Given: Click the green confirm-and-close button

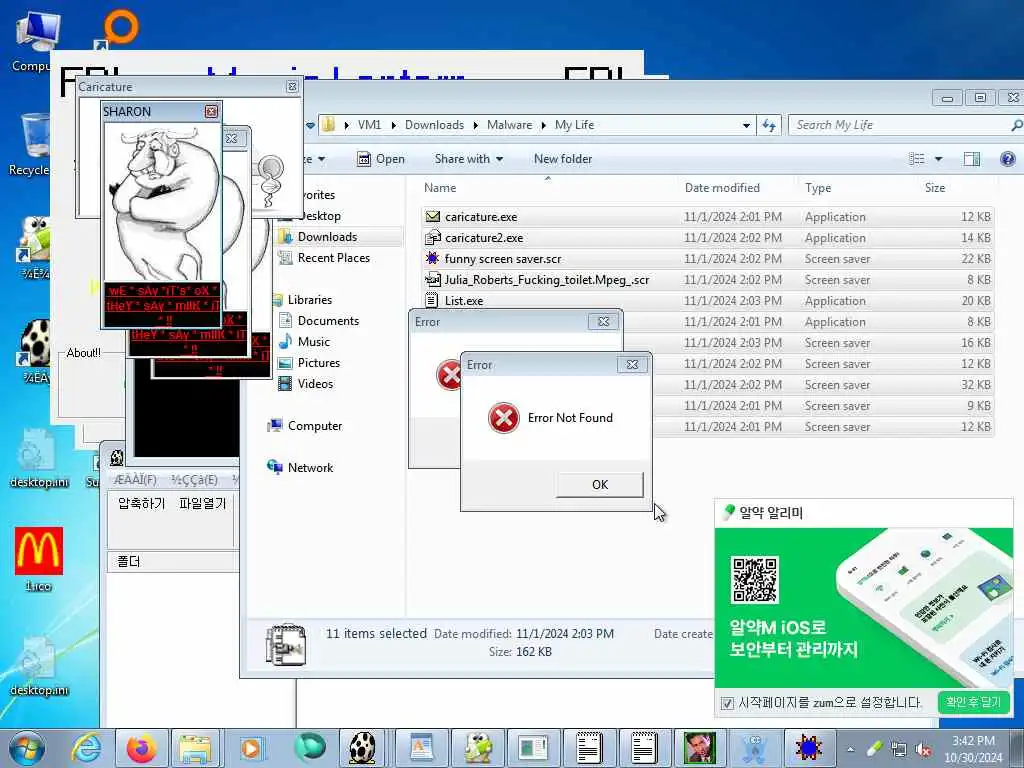Looking at the screenshot, I should (972, 702).
